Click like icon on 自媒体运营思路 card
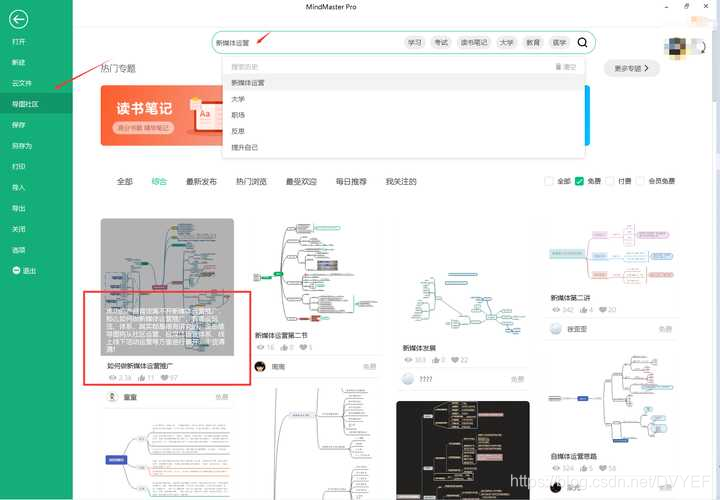The width and height of the screenshot is (720, 500). pos(584,468)
